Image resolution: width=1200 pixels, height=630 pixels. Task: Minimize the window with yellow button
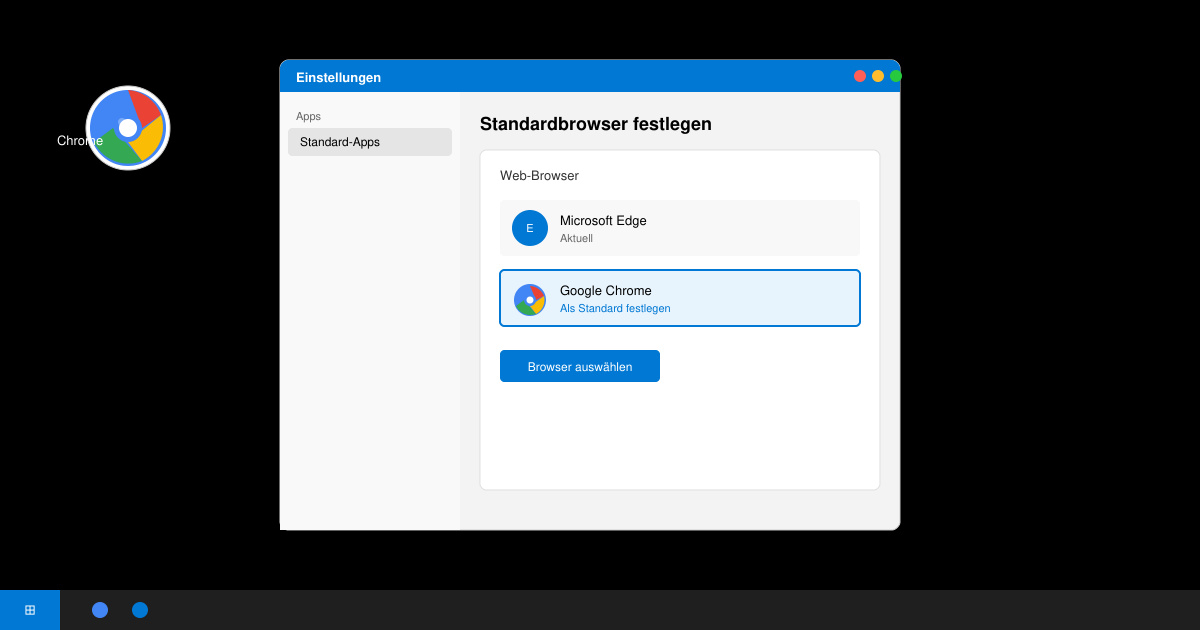point(878,76)
